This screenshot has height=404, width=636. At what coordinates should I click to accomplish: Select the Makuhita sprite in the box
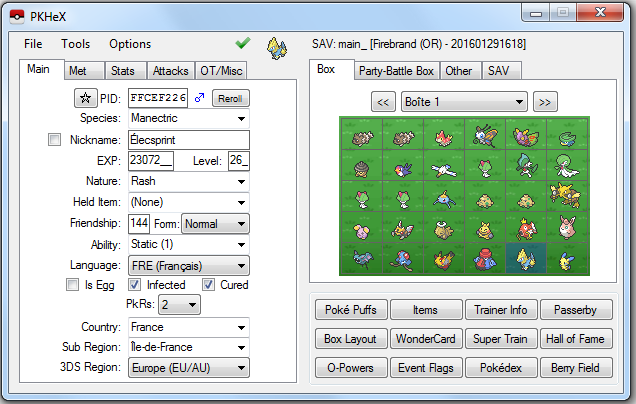coord(485,231)
